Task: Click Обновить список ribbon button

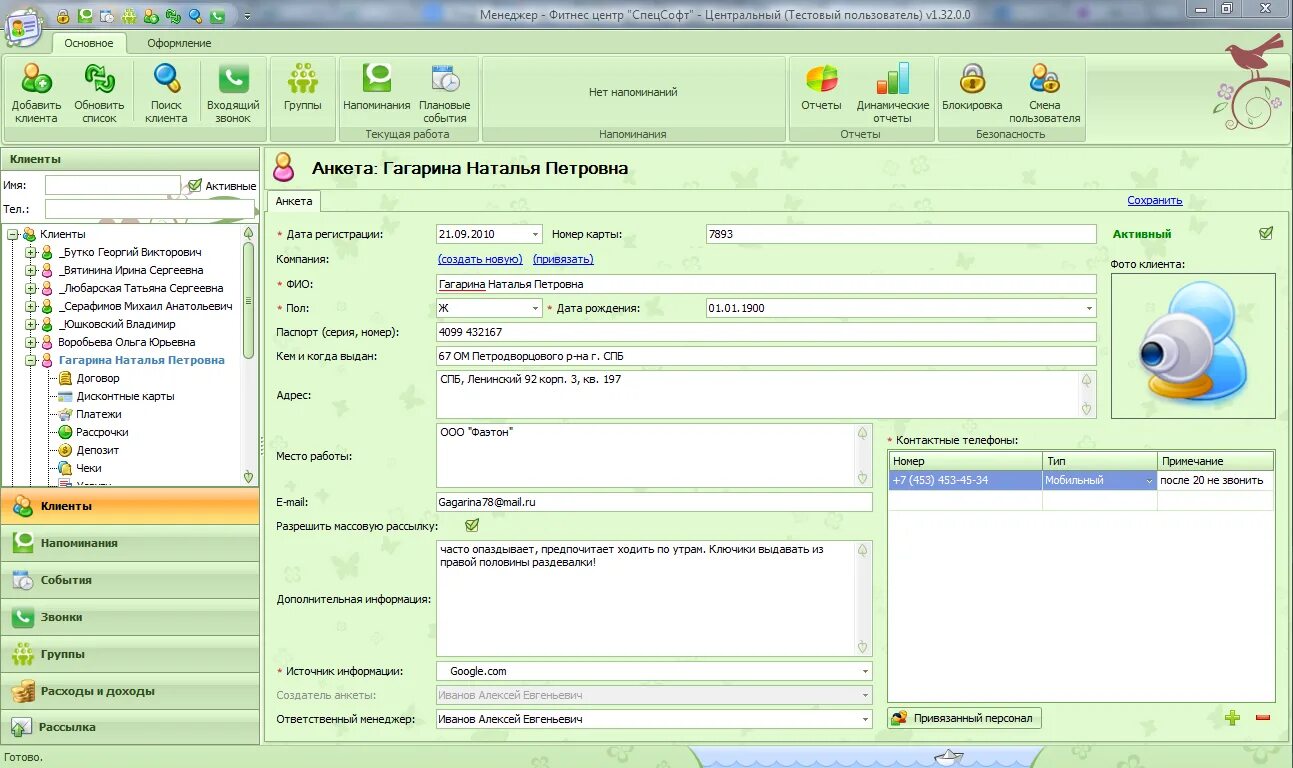Action: (x=99, y=93)
